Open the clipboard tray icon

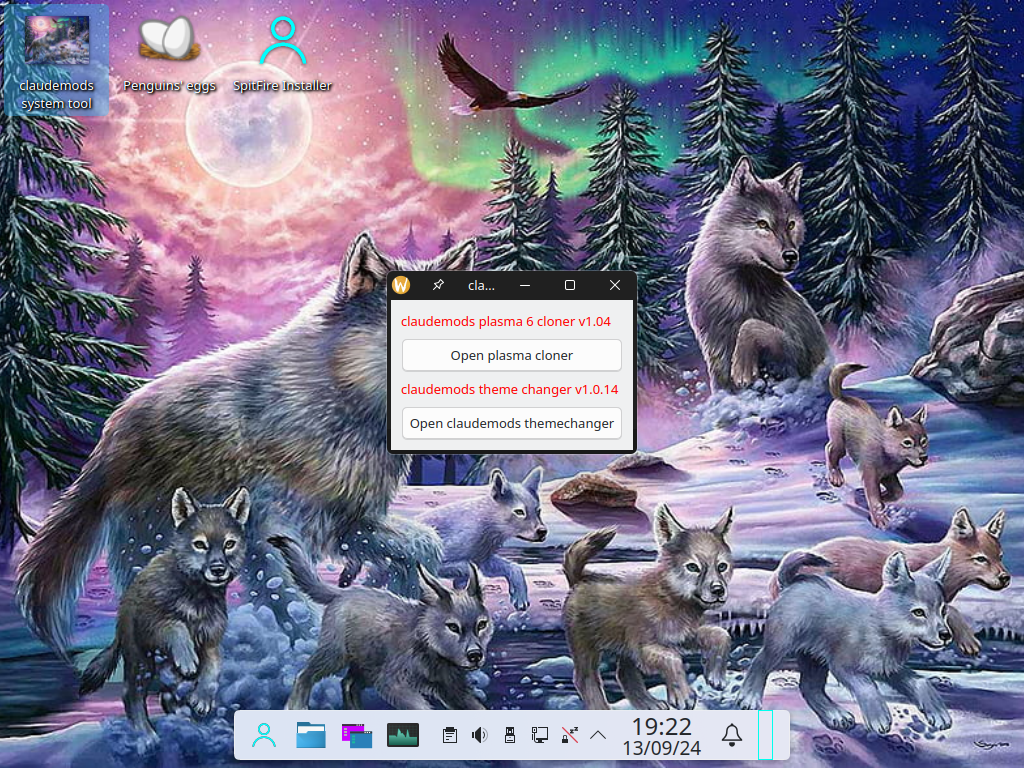coord(449,735)
